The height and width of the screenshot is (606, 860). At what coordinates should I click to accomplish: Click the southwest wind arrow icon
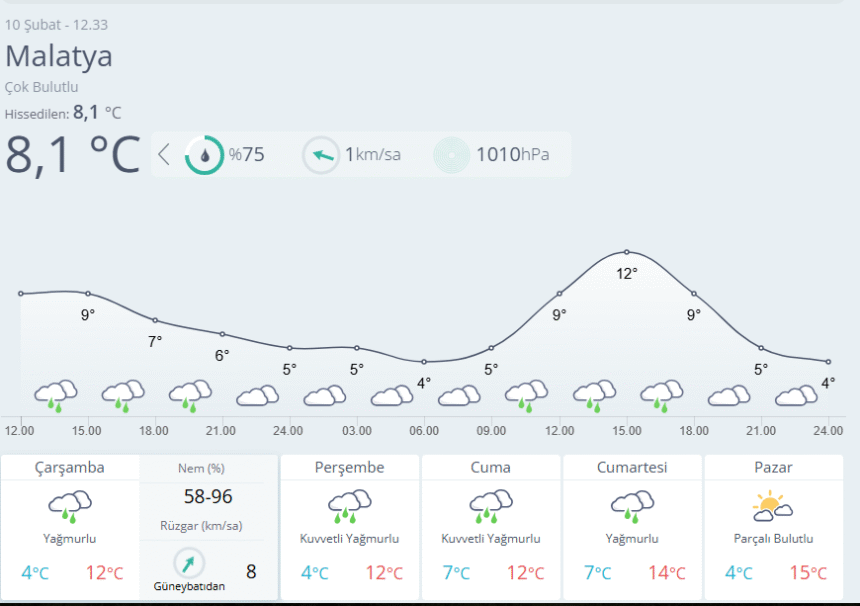click(189, 563)
